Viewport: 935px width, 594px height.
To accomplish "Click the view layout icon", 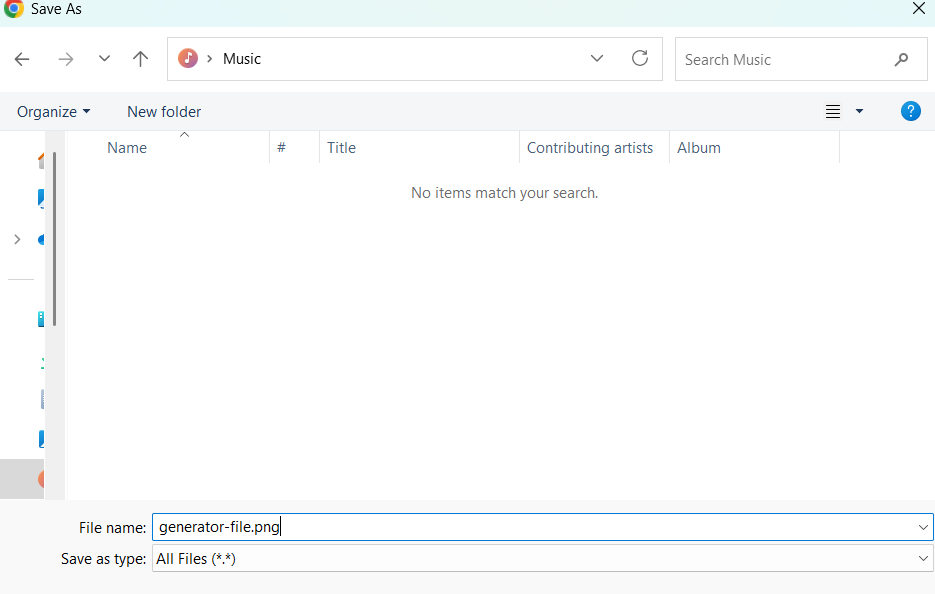I will [x=833, y=112].
